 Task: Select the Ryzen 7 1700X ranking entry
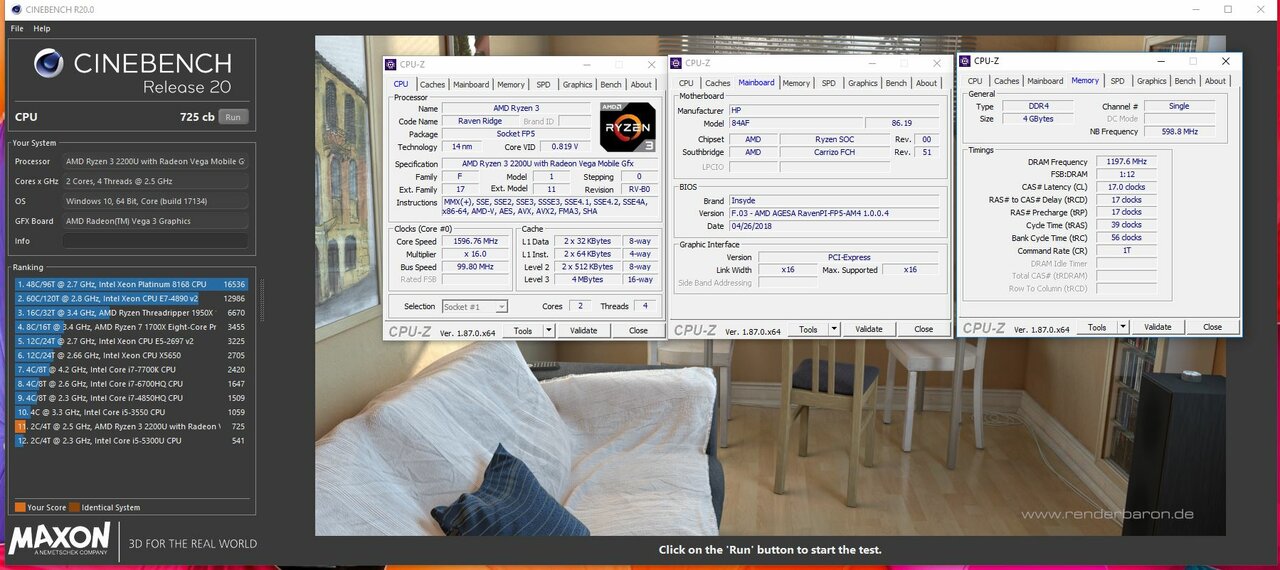(x=131, y=327)
